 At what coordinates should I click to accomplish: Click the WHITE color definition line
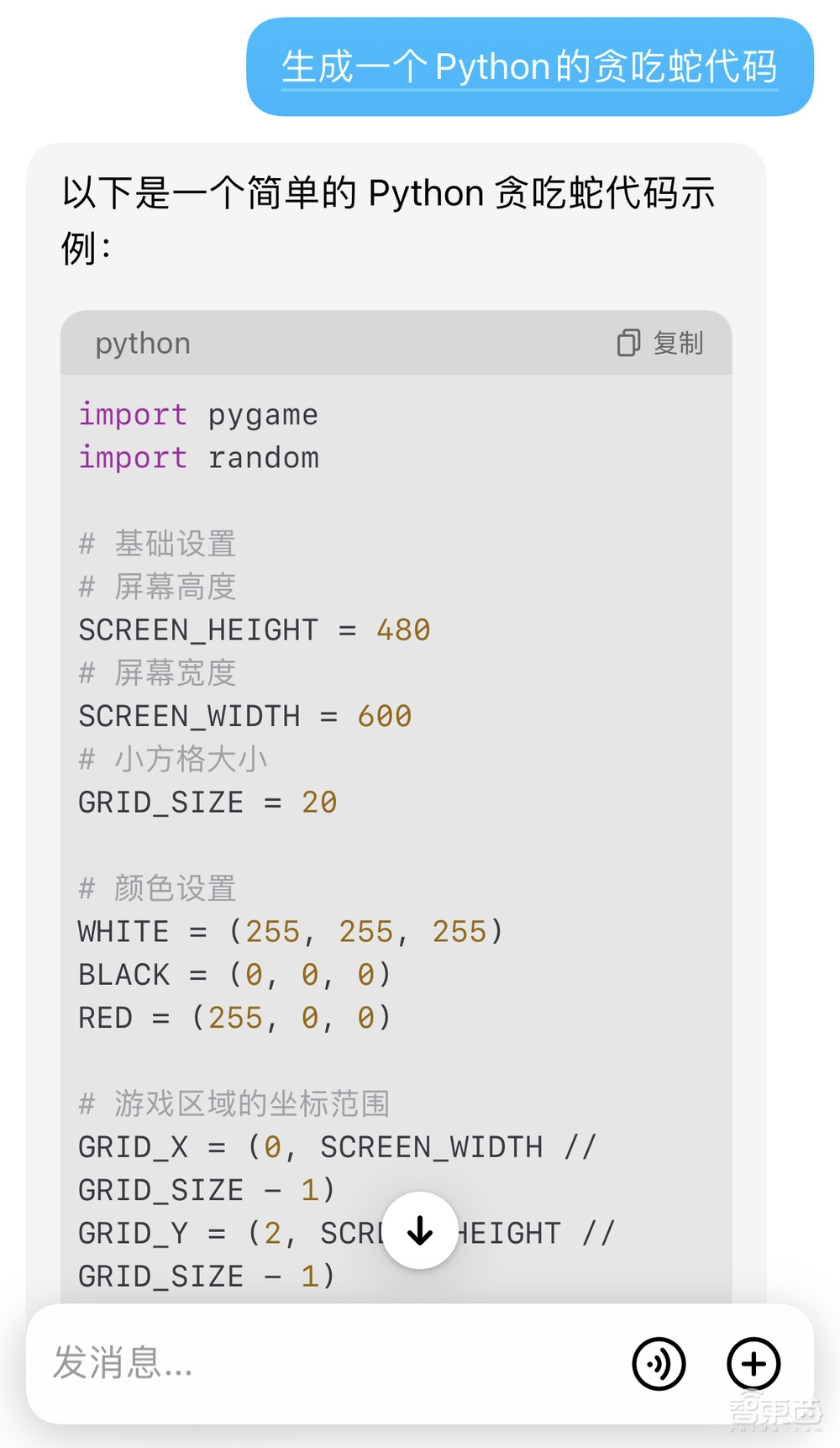(290, 932)
